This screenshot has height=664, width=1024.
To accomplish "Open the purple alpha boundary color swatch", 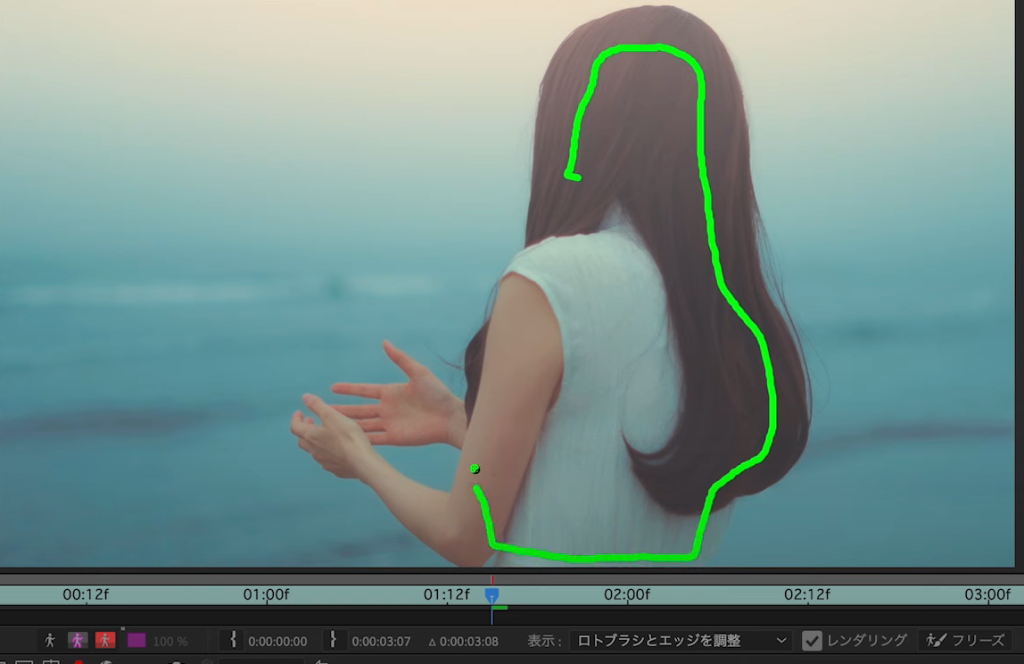I will (136, 640).
